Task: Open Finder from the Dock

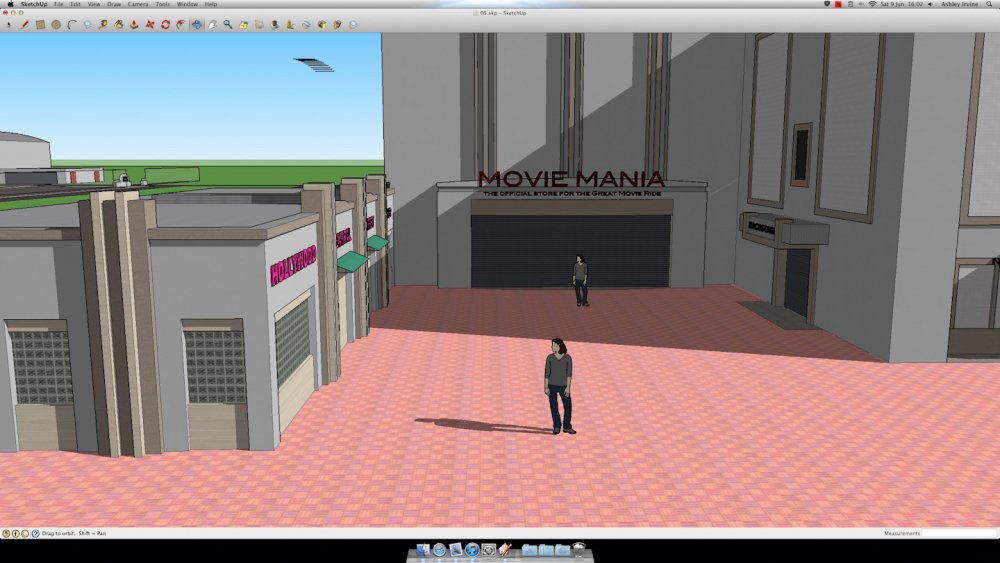Action: 423,550
